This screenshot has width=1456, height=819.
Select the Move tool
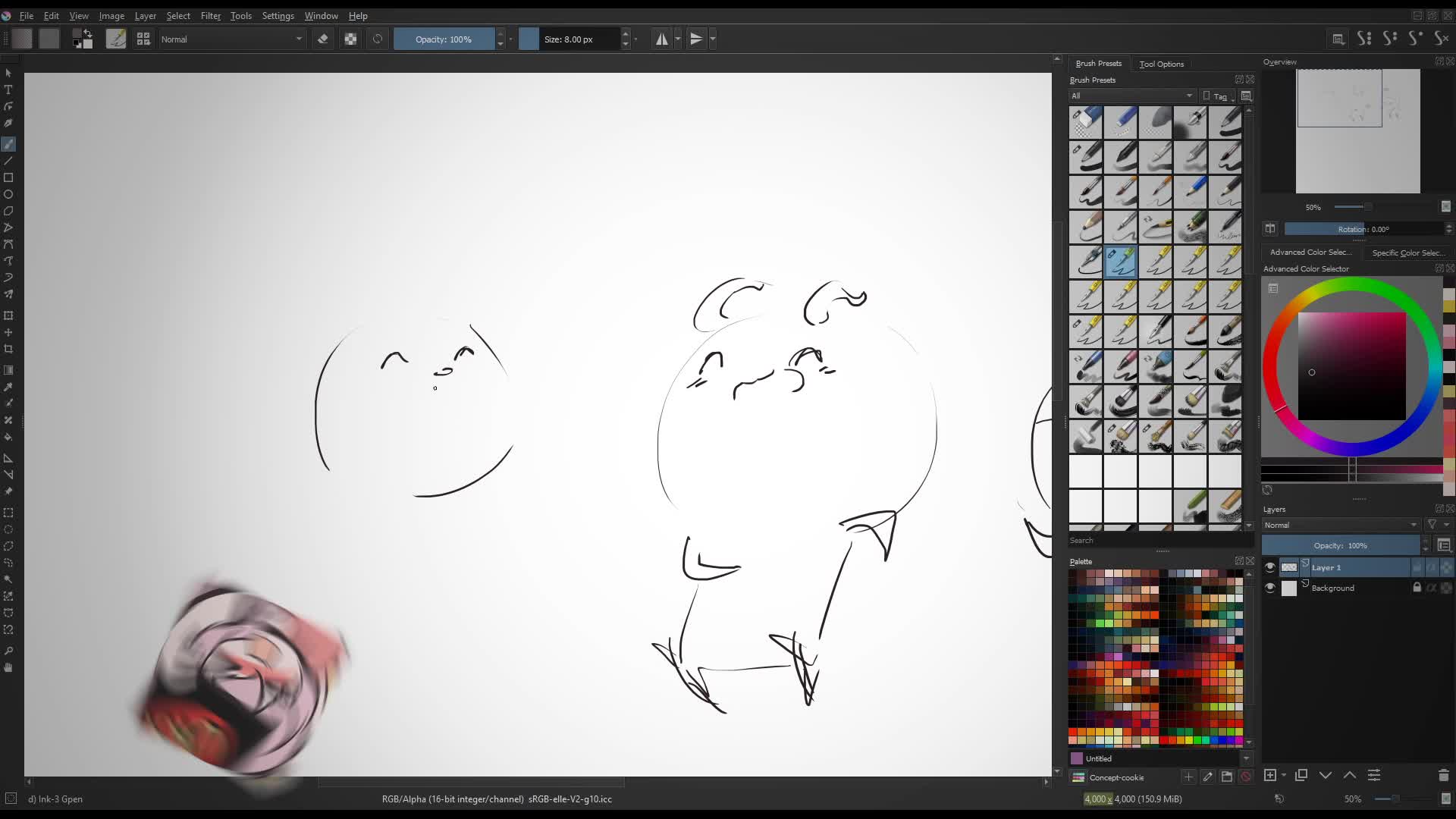(8, 332)
